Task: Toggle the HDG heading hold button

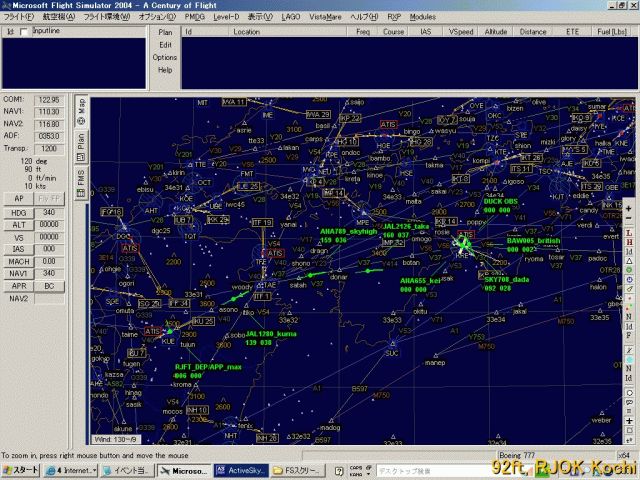Action: click(x=18, y=213)
